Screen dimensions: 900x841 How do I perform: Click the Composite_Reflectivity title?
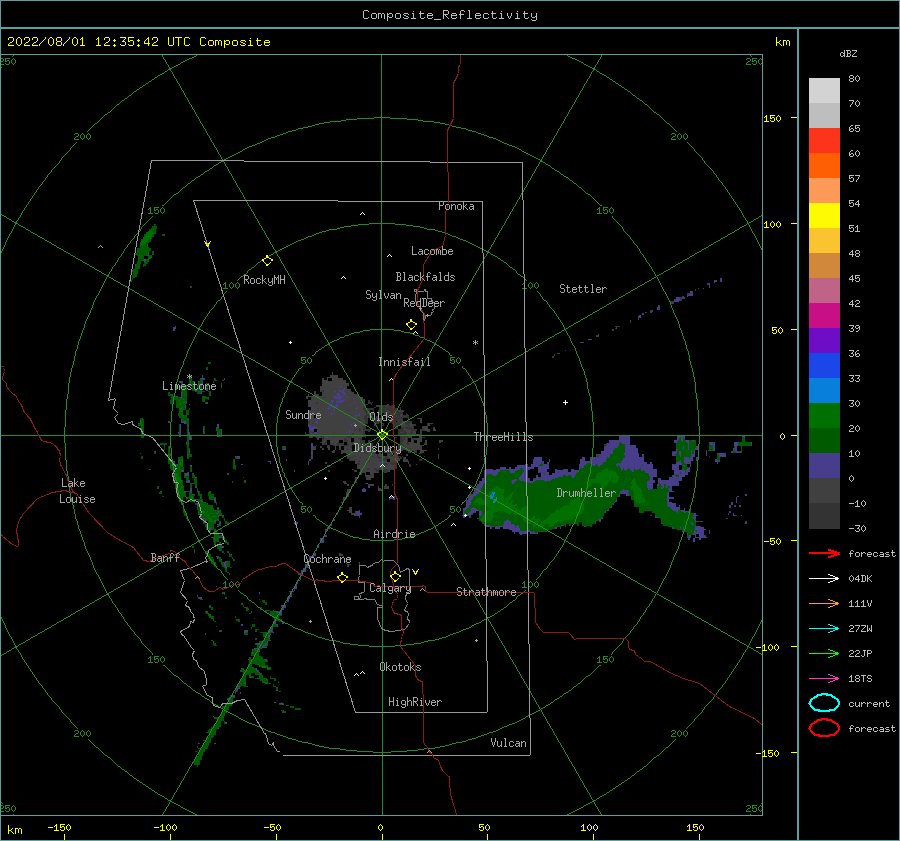[x=450, y=15]
